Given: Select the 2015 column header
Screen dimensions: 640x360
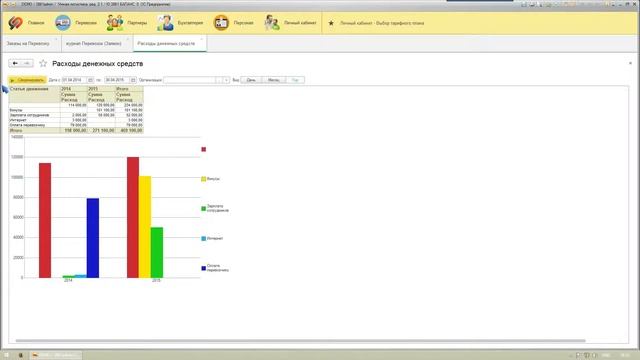Looking at the screenshot, I should [101, 89].
